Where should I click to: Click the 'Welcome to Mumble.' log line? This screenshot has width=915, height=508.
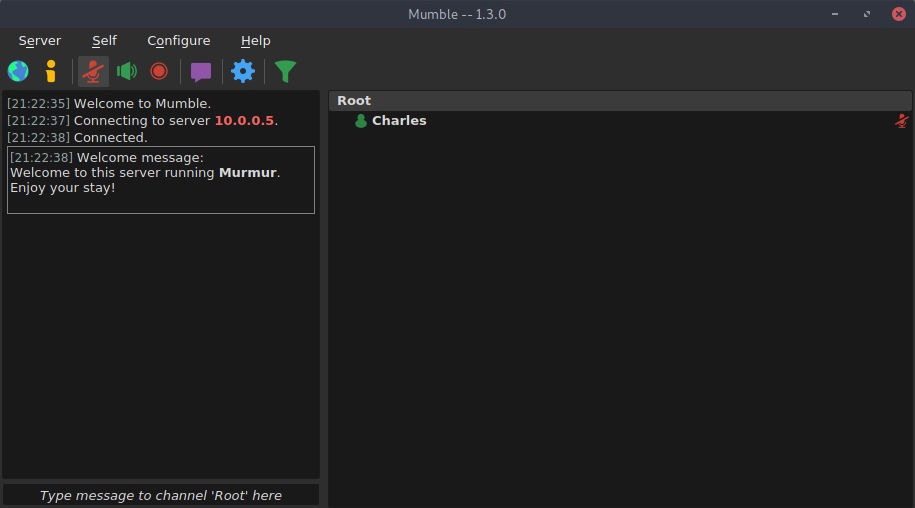coord(109,104)
